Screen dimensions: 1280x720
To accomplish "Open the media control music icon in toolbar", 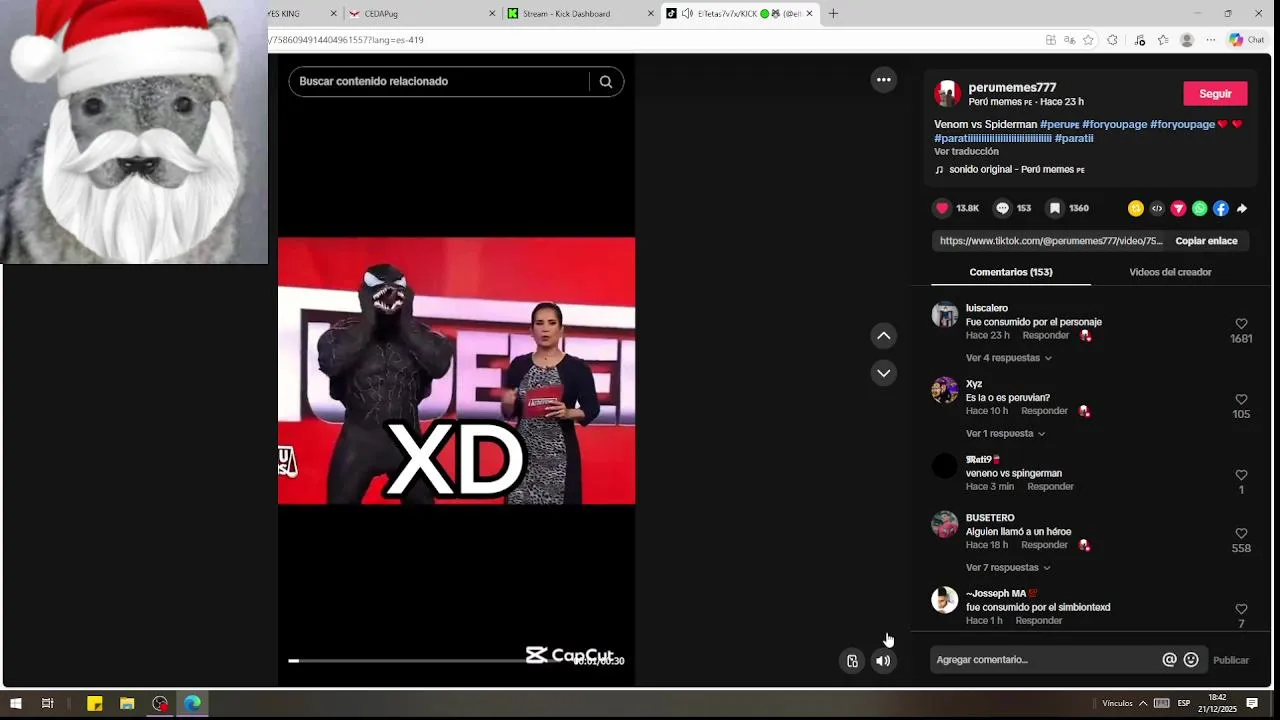I will (1140, 40).
